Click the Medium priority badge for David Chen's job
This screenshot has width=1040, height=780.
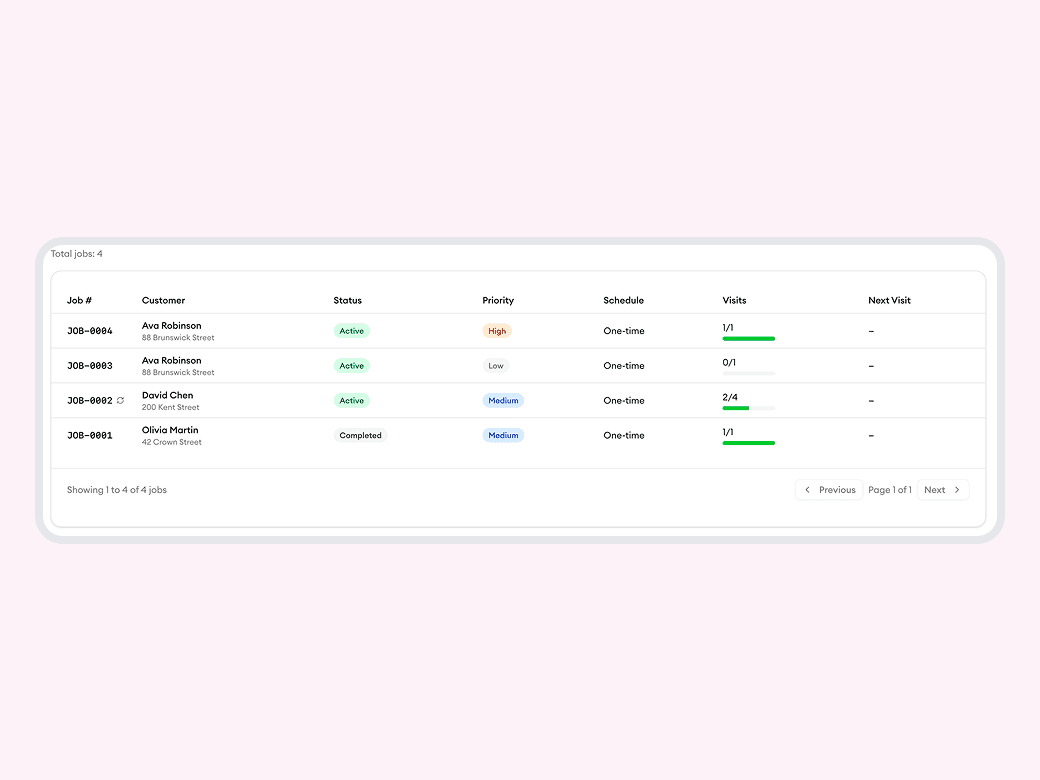coord(503,400)
